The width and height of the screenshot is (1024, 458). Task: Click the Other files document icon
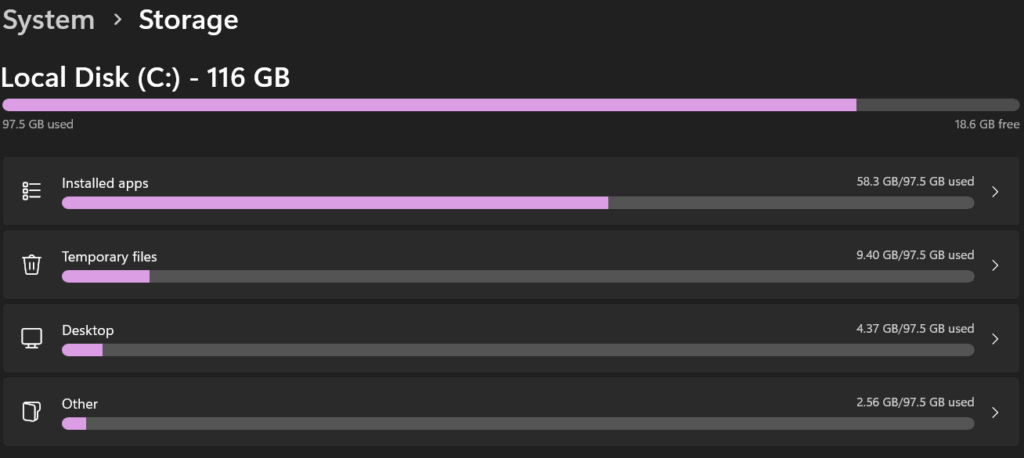tap(31, 412)
